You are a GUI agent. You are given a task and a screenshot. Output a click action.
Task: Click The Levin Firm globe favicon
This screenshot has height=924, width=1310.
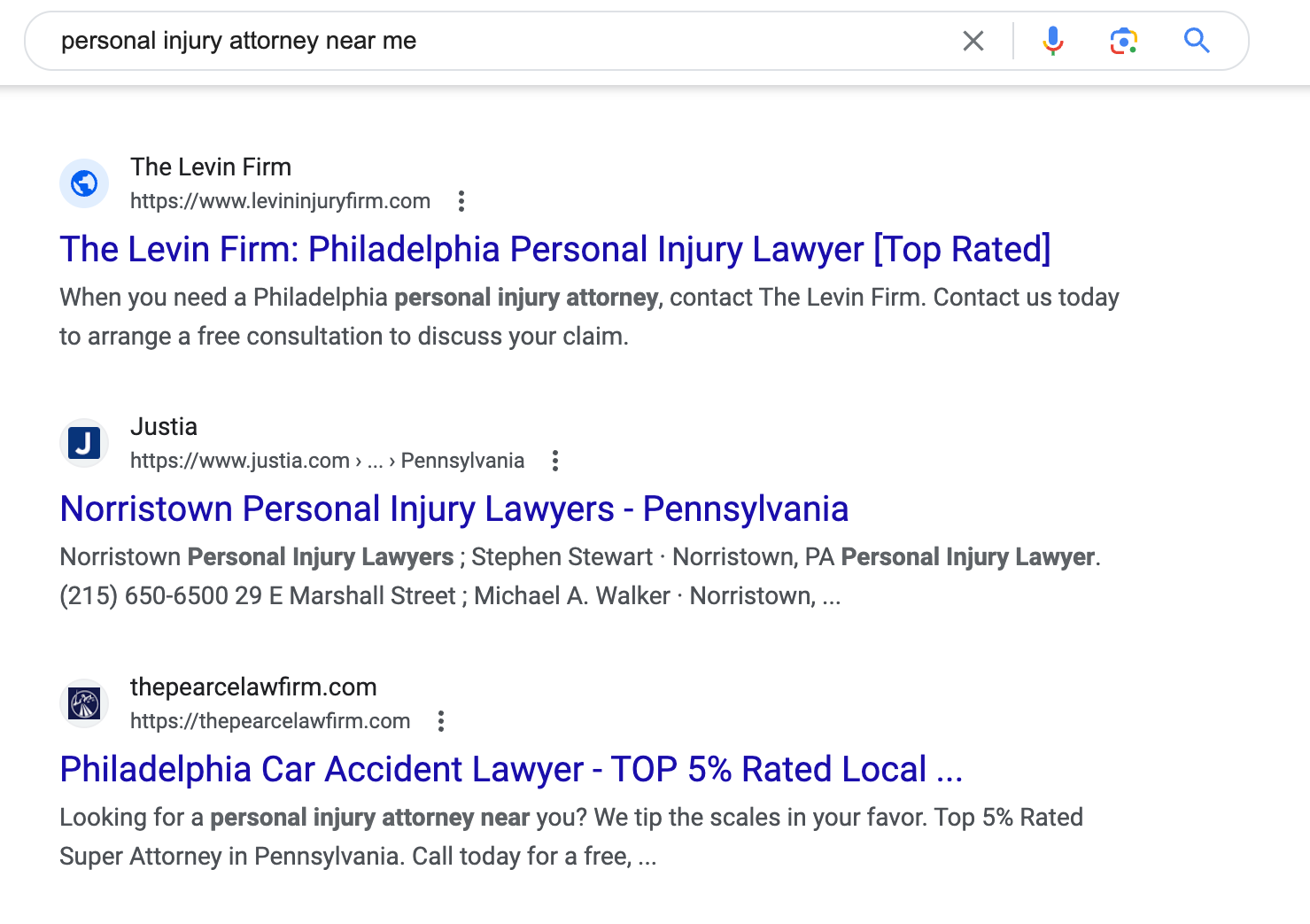pos(84,183)
